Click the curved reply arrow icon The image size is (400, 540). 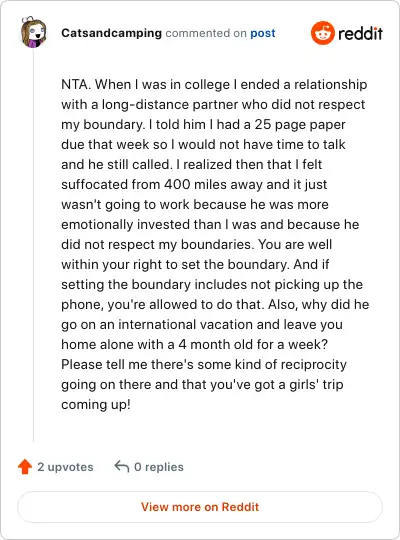122,467
